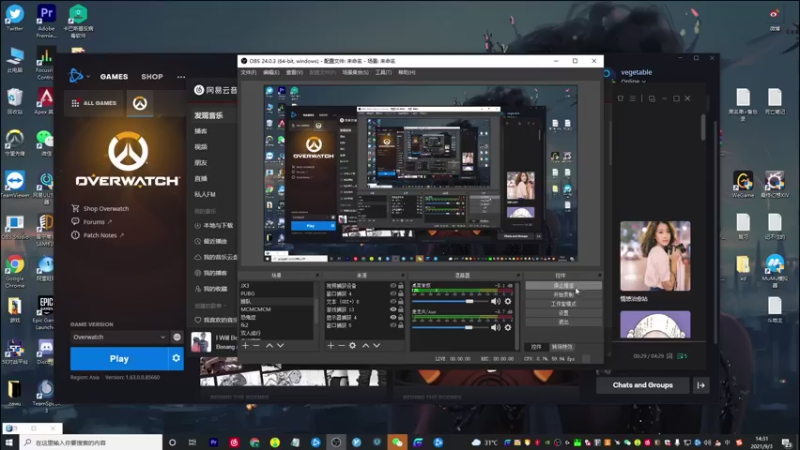800x450 pixels.
Task: Add a new scene with plus icon
Action: point(245,345)
